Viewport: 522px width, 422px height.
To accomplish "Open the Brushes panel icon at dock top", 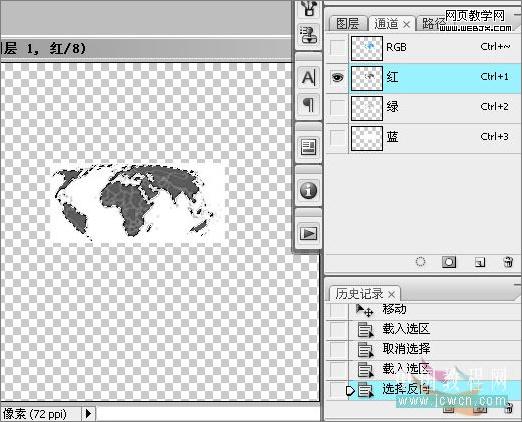I will tap(309, 8).
